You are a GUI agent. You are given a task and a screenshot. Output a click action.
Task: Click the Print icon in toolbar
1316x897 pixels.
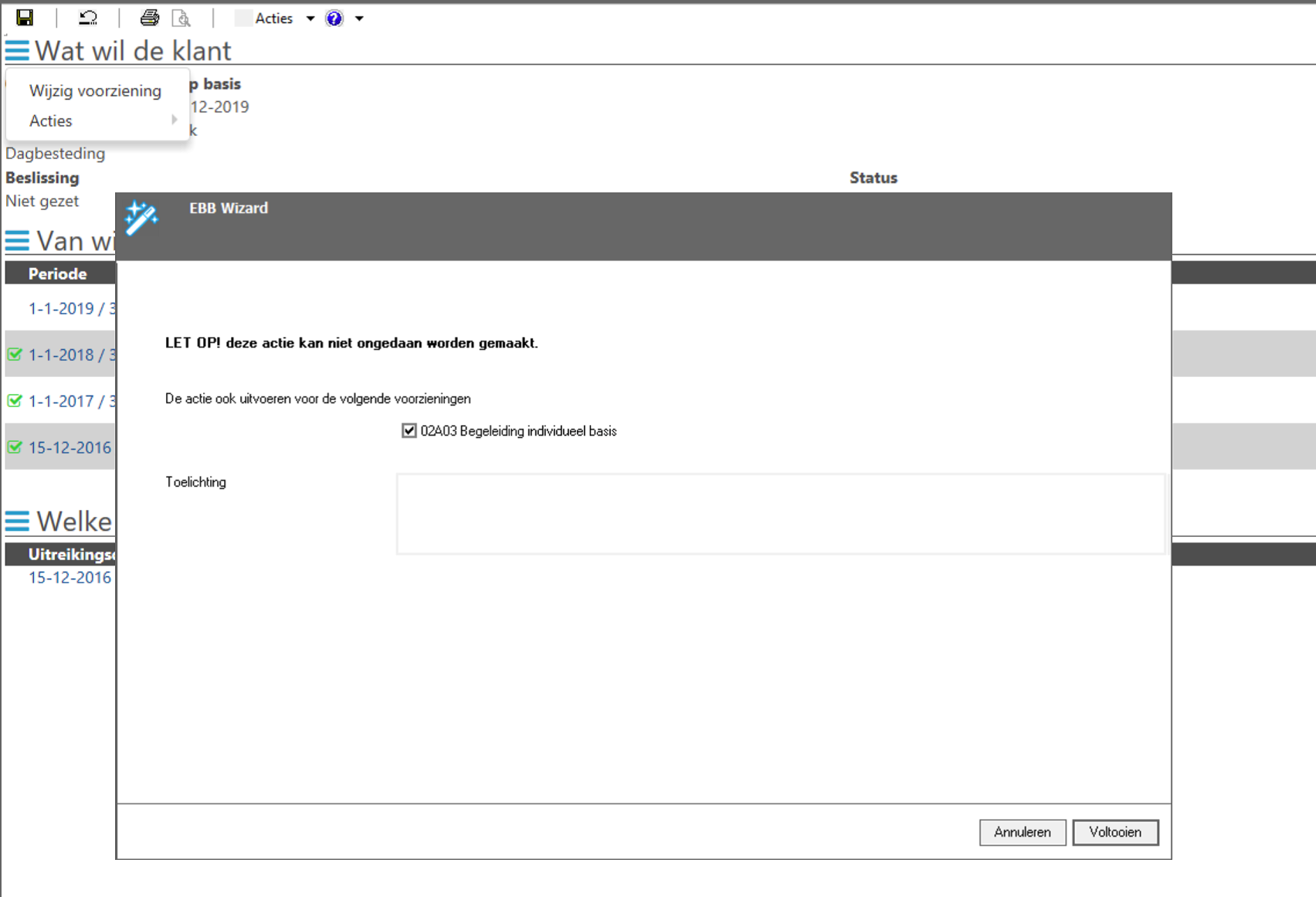[x=149, y=18]
